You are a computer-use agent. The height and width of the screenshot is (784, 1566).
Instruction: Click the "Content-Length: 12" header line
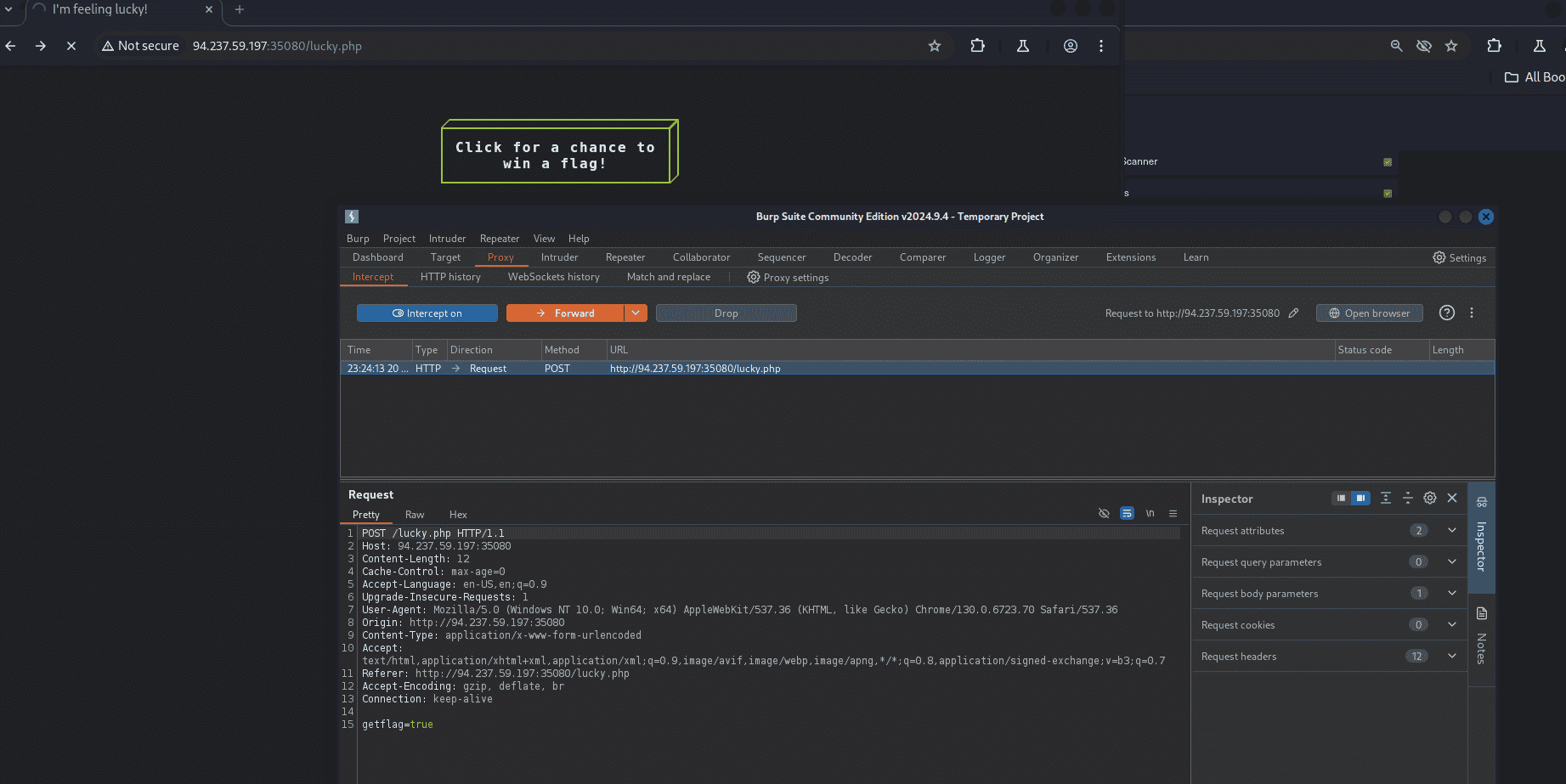tap(416, 559)
